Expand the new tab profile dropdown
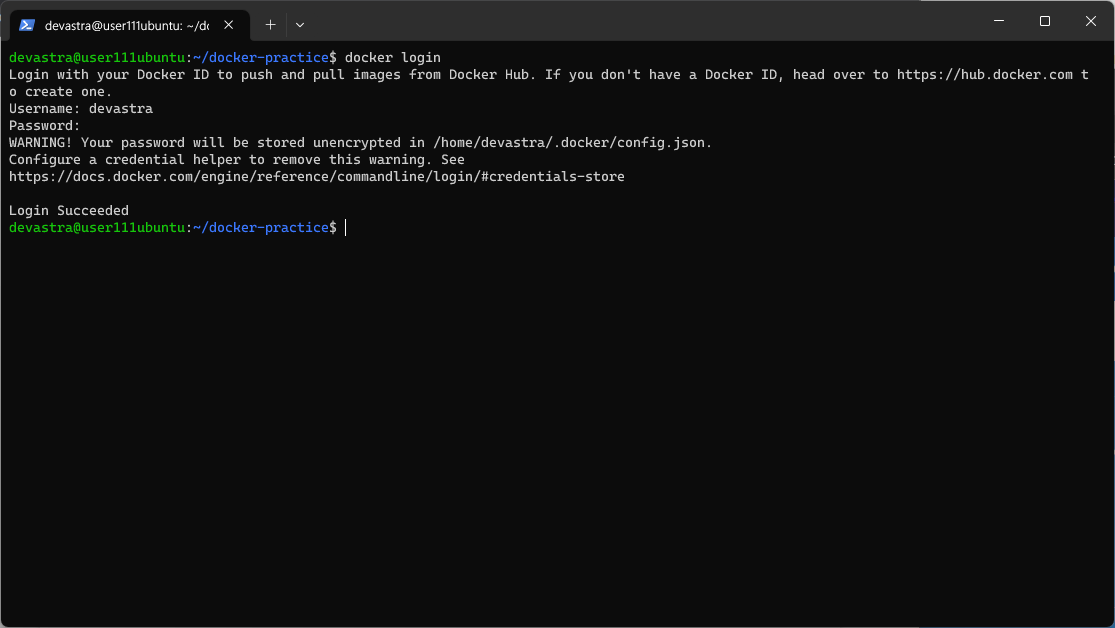Viewport: 1115px width, 628px height. pyautogui.click(x=299, y=25)
